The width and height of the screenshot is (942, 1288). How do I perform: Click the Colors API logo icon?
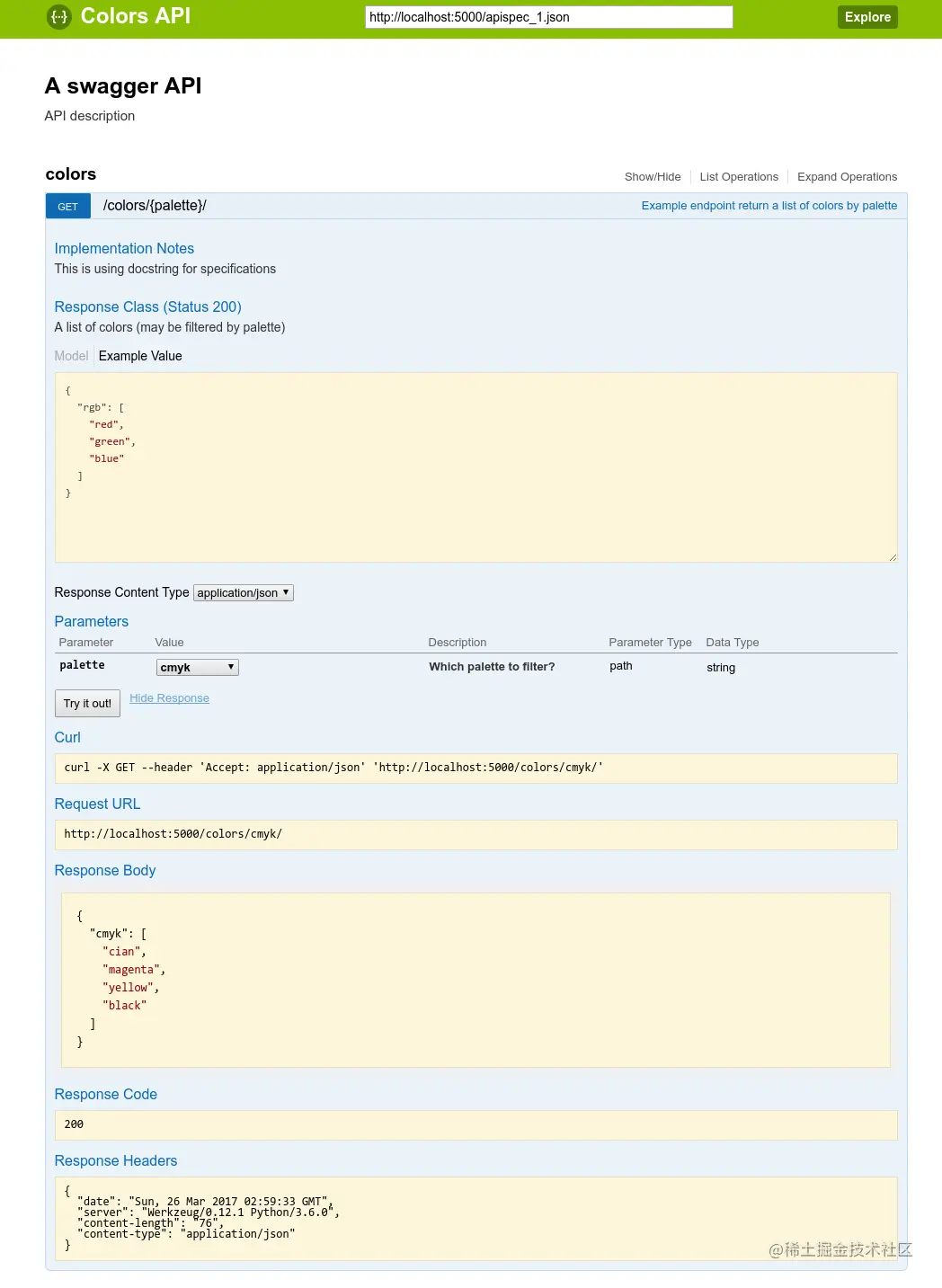tap(58, 16)
